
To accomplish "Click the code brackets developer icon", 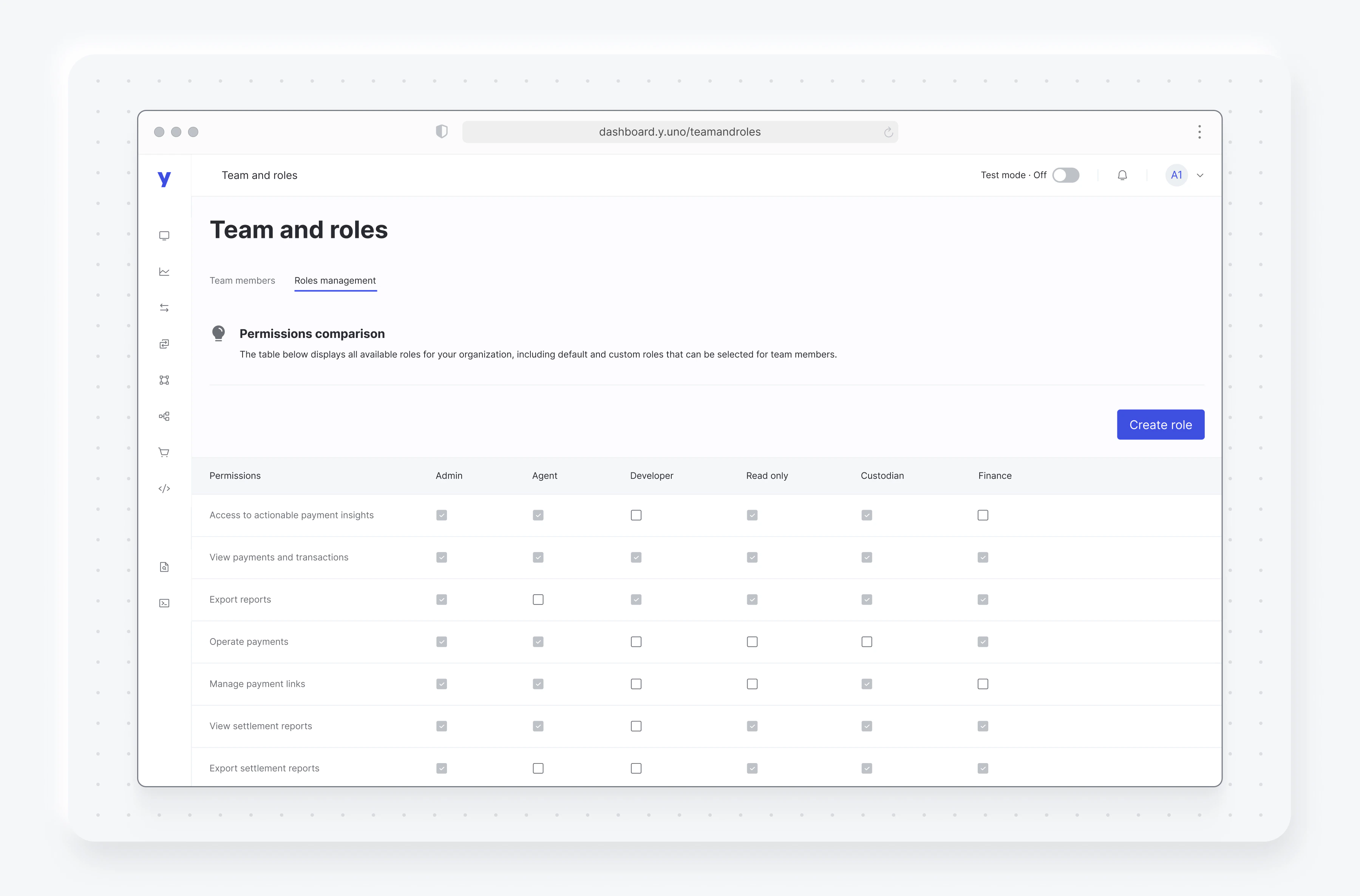I will (x=164, y=489).
